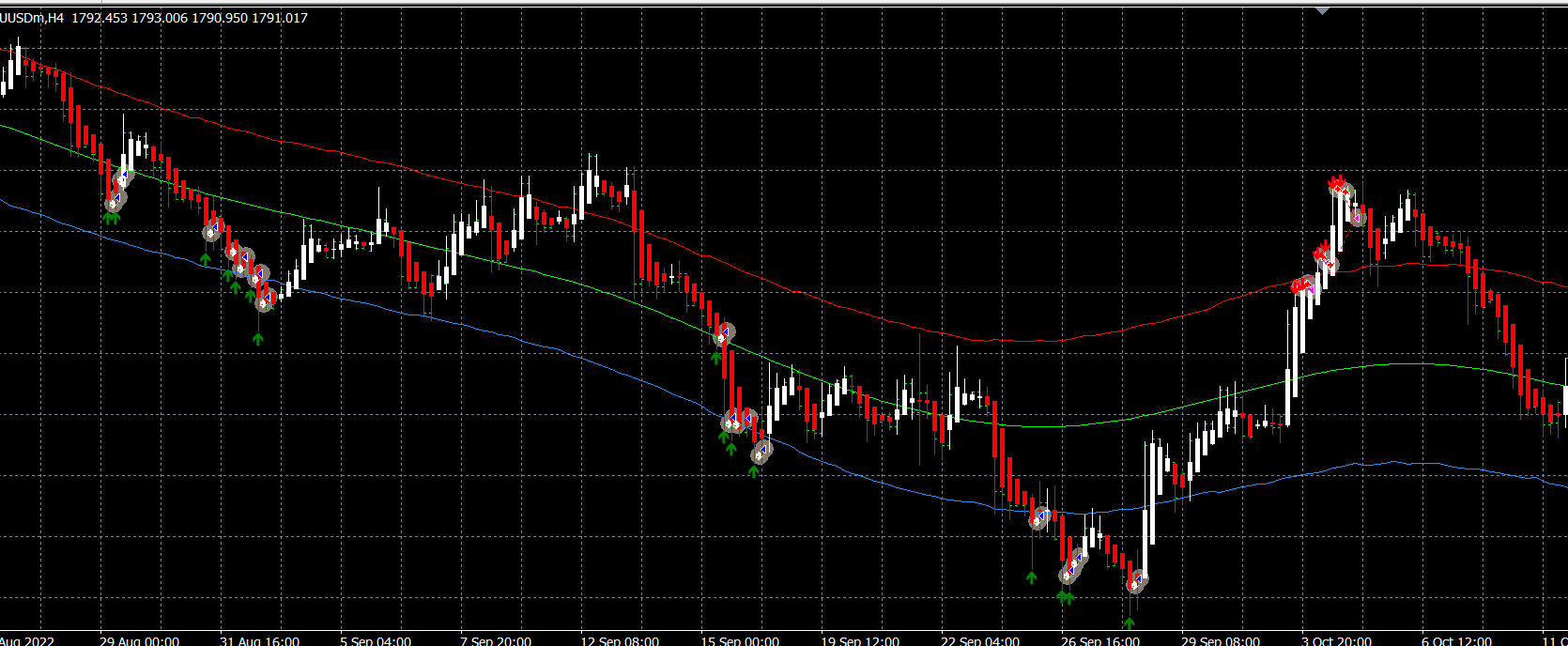Image resolution: width=1568 pixels, height=646 pixels.
Task: Click the 12 Sep 08:00 time label
Action: pos(620,640)
